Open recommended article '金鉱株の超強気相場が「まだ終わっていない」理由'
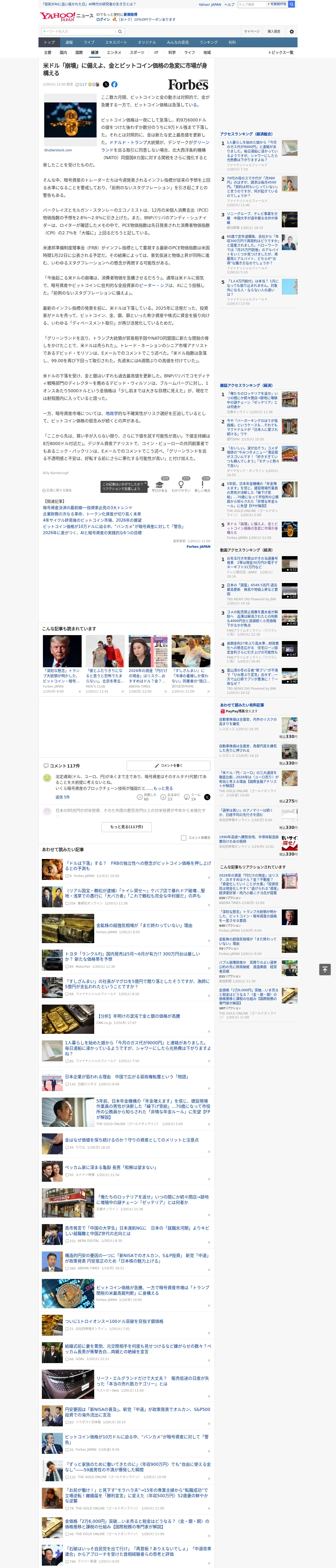336x1568 pixels. tap(144, 925)
